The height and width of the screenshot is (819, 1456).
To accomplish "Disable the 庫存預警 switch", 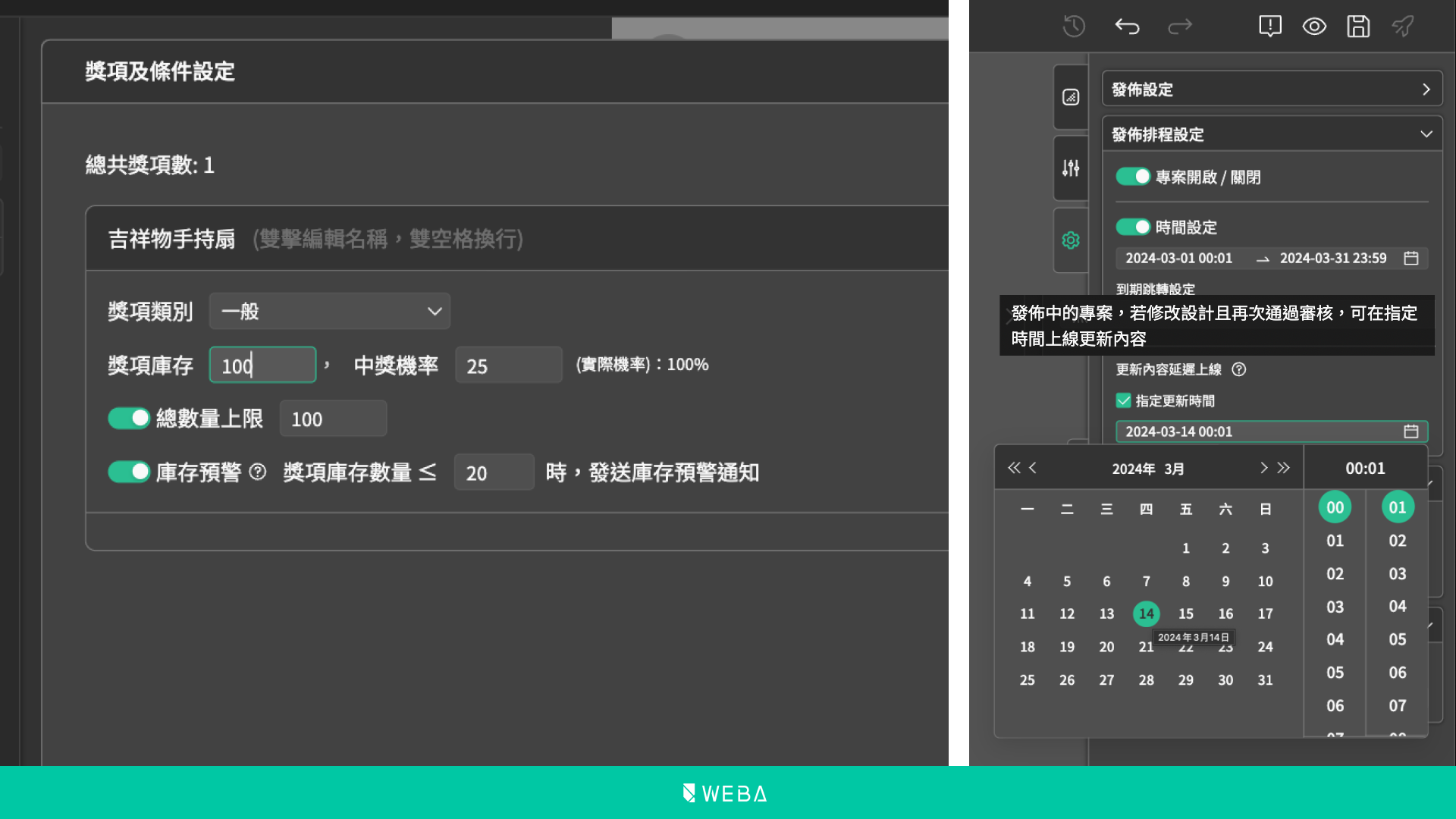I will pos(129,472).
